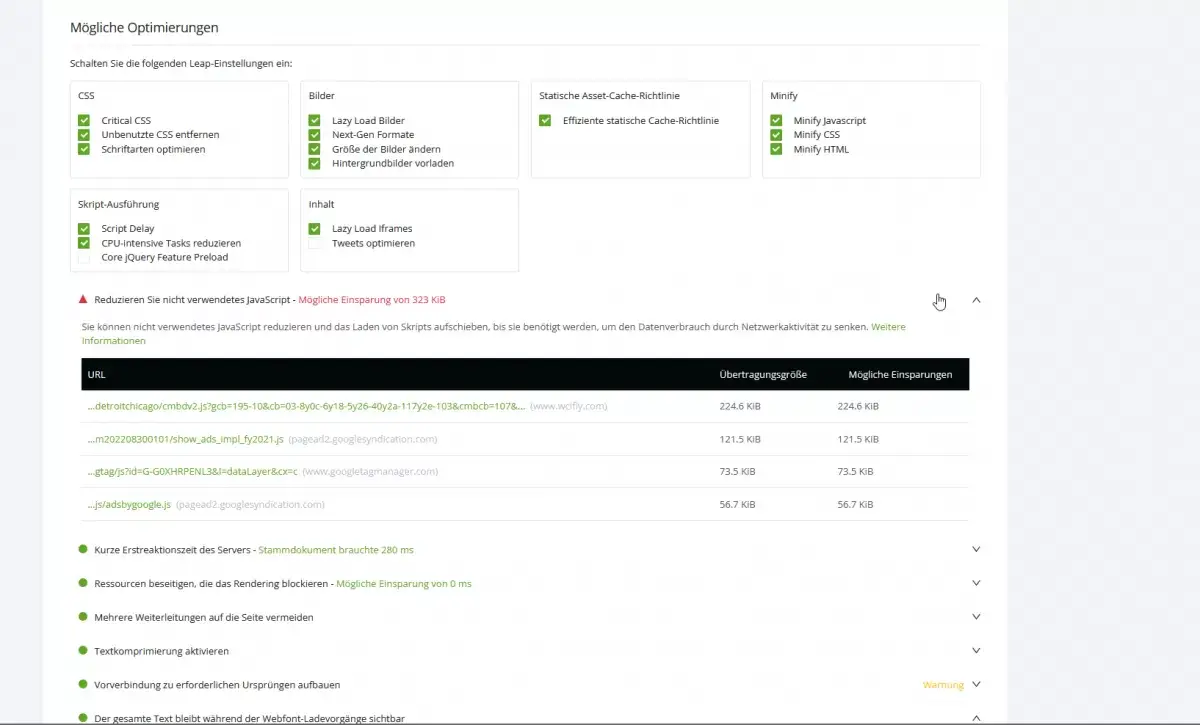Click green status dot beside Textkomprimierung aktivieren
This screenshot has height=725, width=1200.
point(83,651)
